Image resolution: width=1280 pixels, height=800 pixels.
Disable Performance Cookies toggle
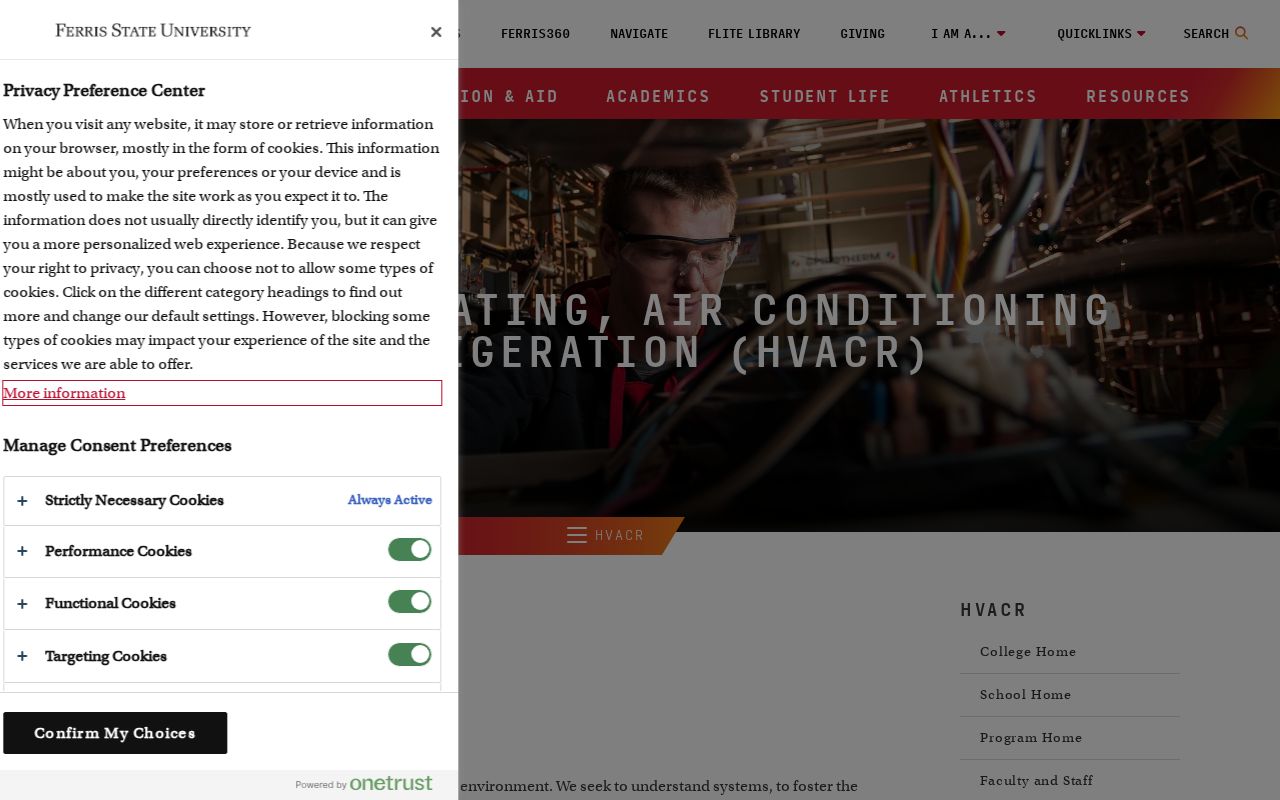pyautogui.click(x=410, y=550)
